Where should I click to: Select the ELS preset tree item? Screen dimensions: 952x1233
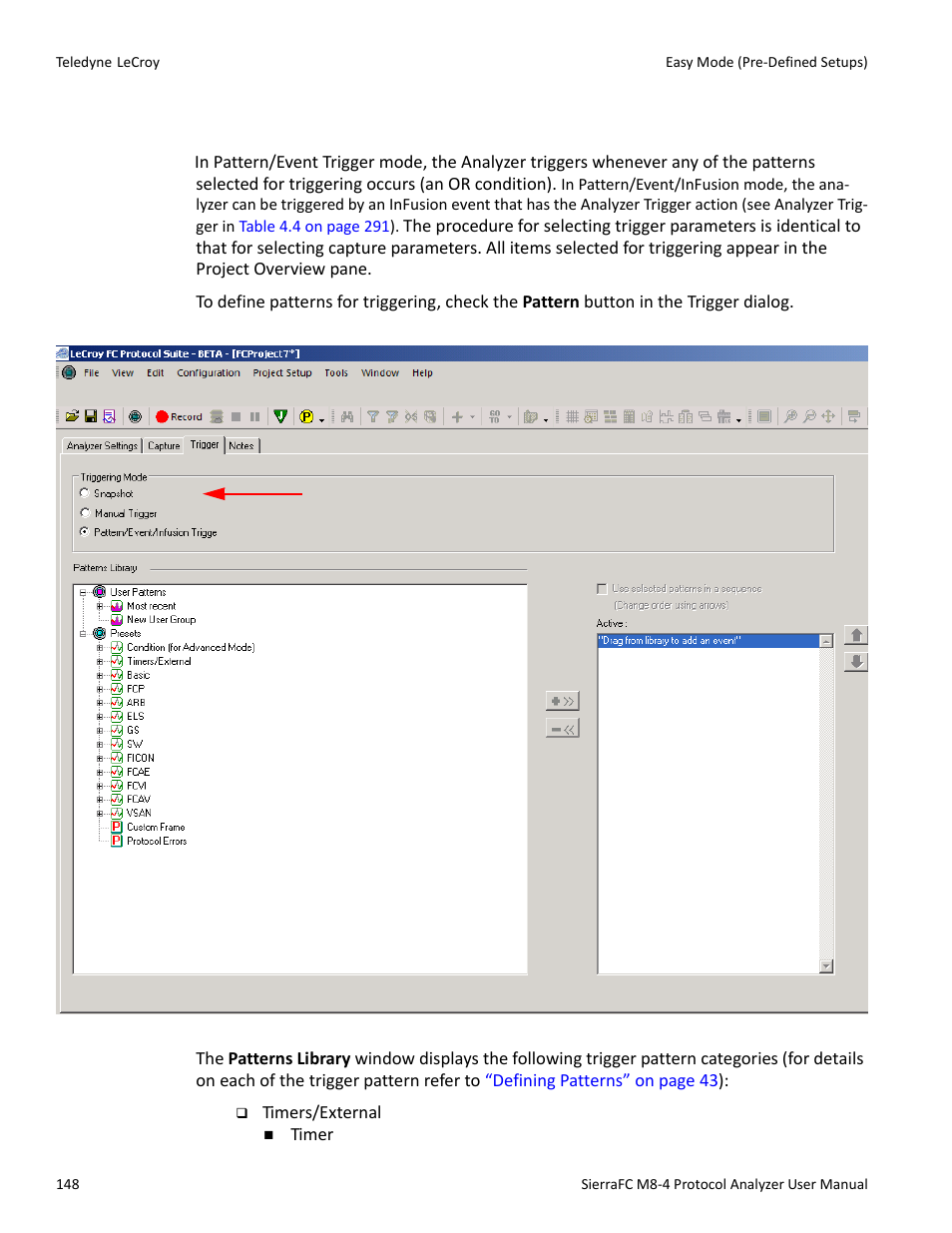tap(136, 717)
